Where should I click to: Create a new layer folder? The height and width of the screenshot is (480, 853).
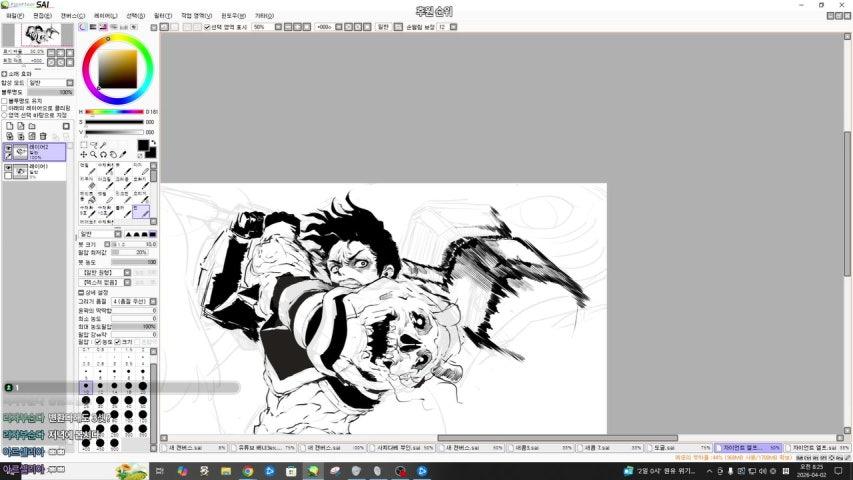point(32,126)
